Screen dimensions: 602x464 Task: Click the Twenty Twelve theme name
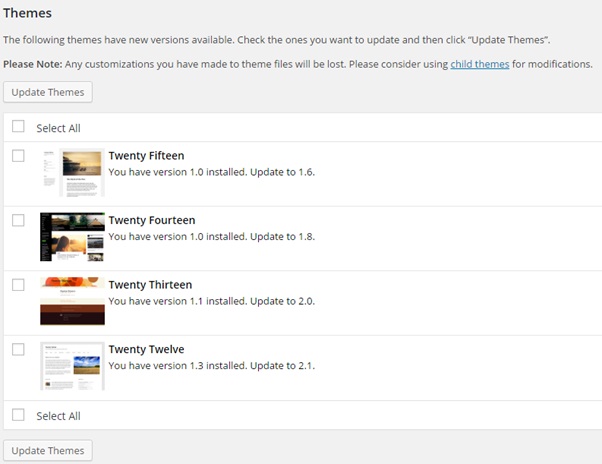point(146,349)
